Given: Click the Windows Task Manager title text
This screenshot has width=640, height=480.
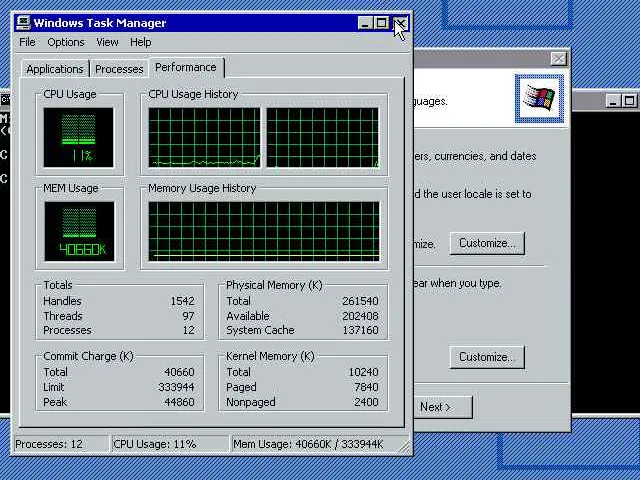Looking at the screenshot, I should point(100,23).
